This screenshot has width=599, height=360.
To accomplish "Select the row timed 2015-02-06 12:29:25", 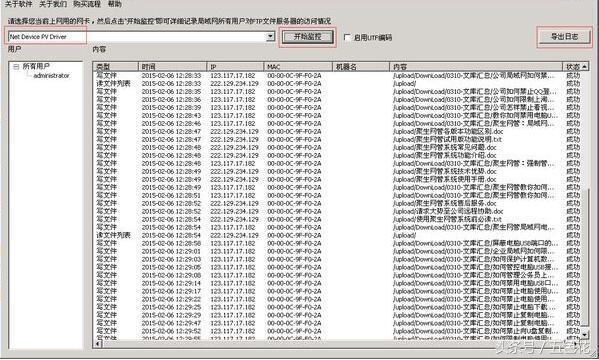I will pyautogui.click(x=337, y=307).
